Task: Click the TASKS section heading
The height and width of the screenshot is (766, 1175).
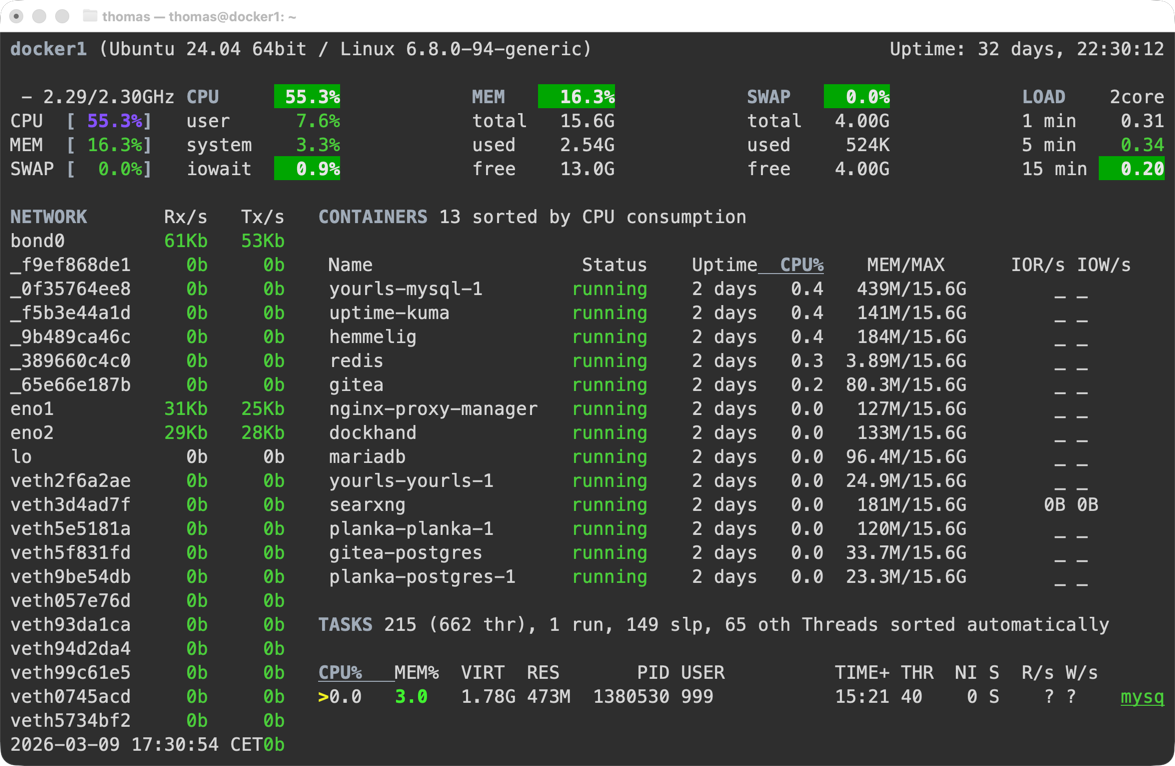Action: (x=345, y=625)
